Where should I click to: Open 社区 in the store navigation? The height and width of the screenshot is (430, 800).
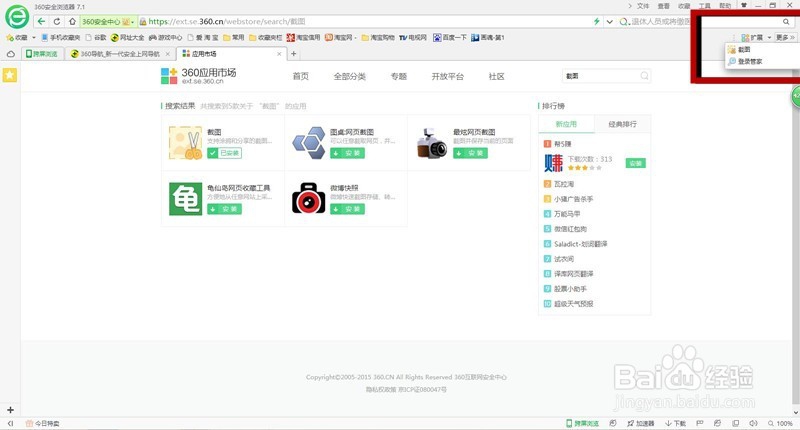pyautogui.click(x=496, y=76)
